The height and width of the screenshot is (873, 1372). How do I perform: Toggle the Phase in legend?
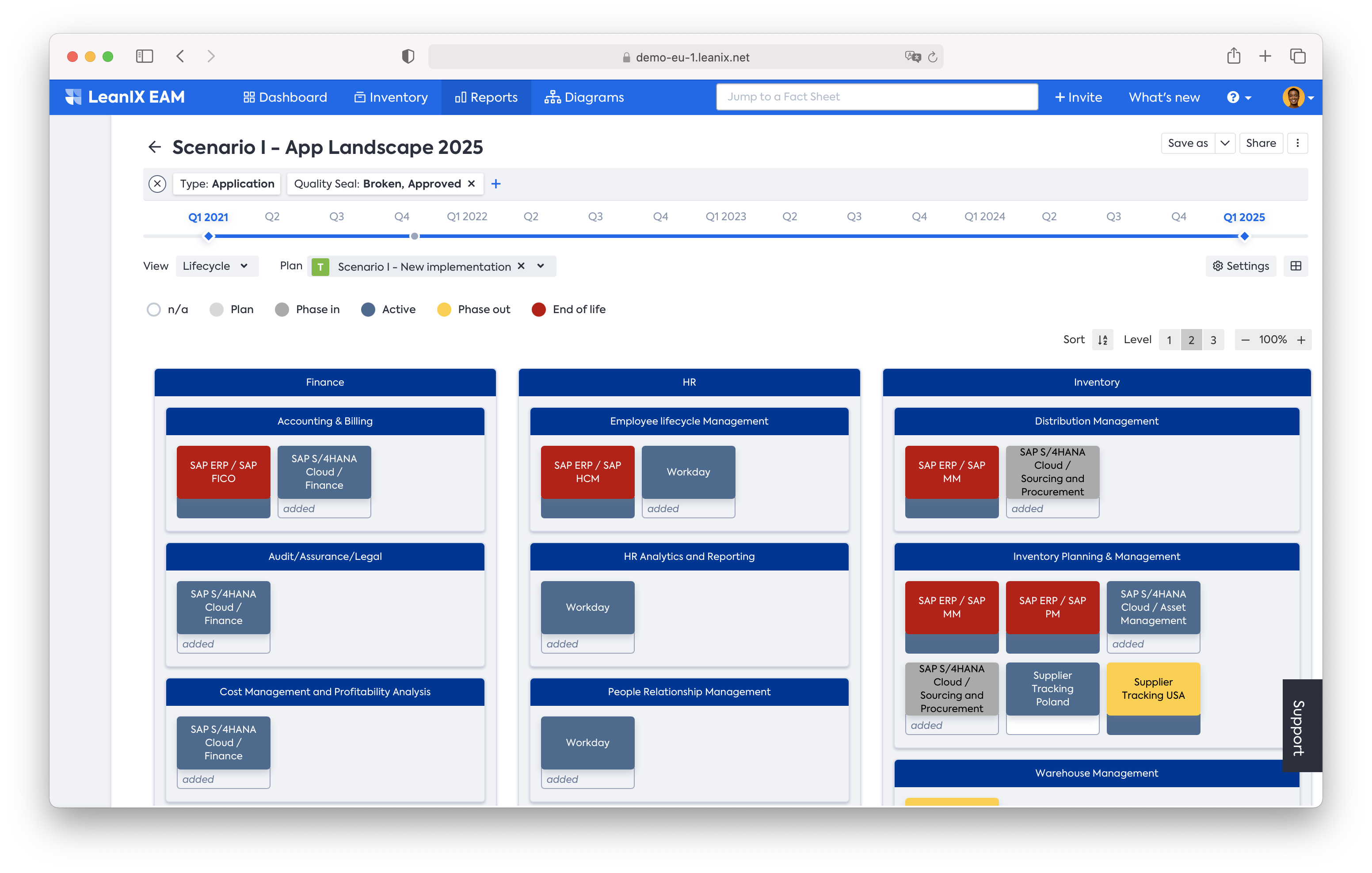pos(307,309)
